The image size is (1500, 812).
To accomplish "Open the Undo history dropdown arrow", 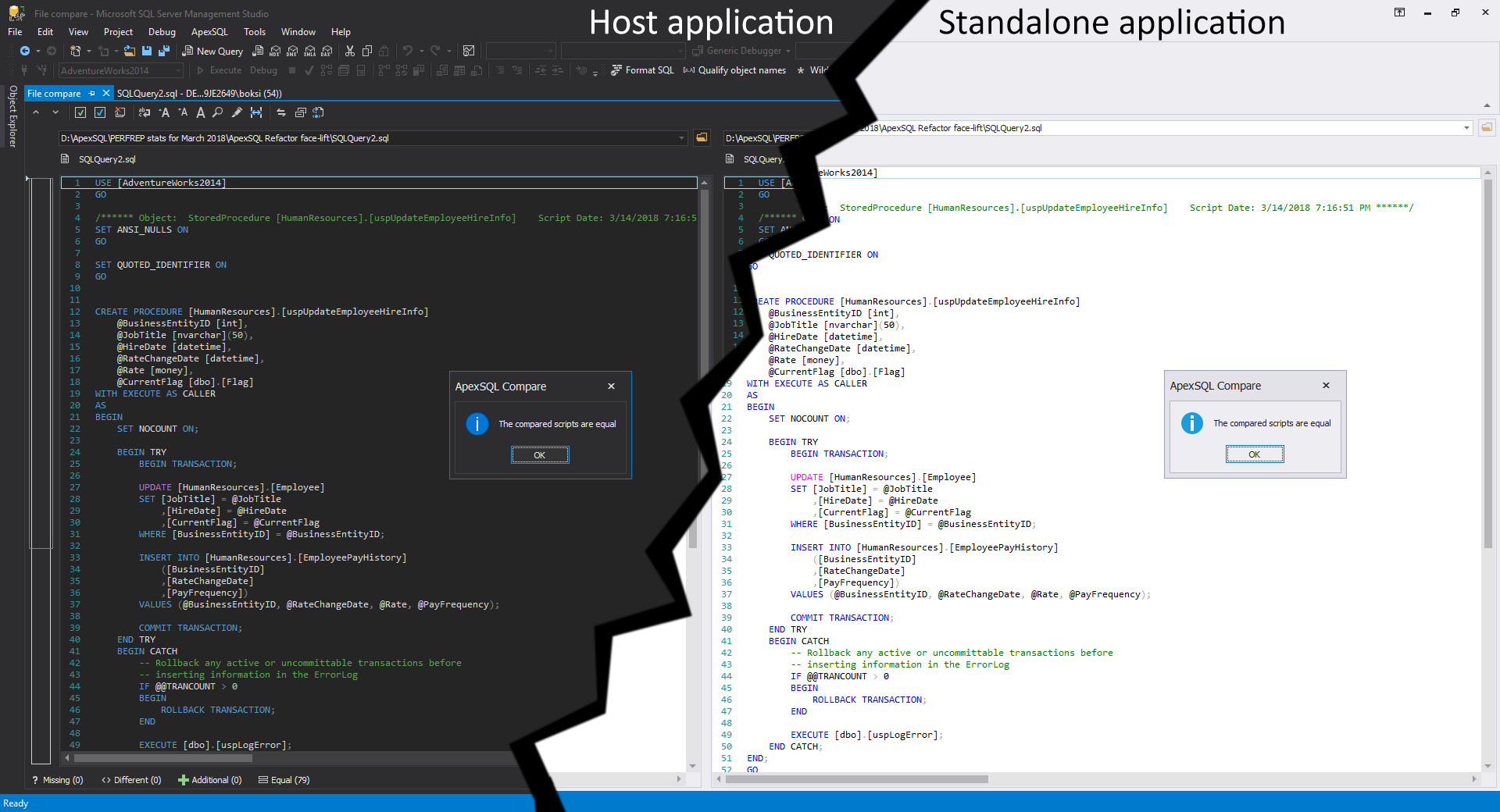I will tap(421, 51).
